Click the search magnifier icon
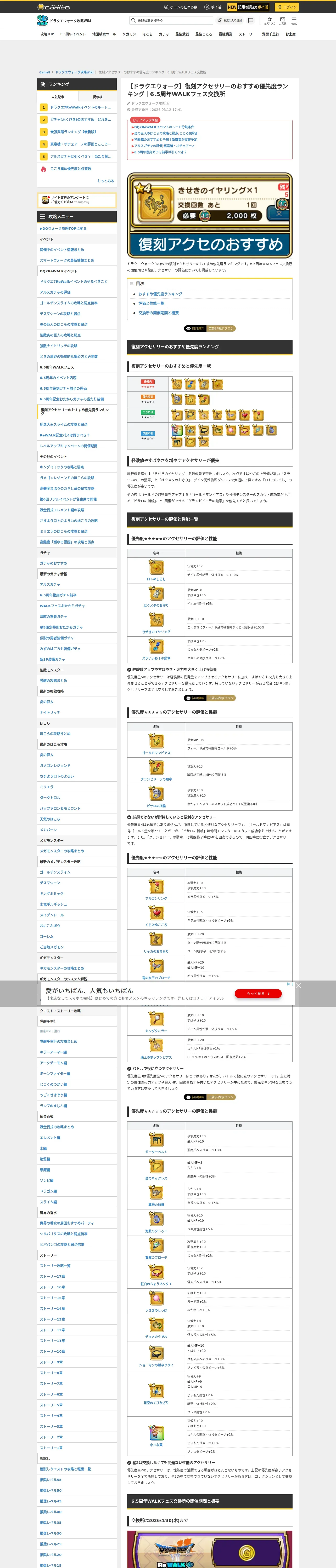Image resolution: width=336 pixels, height=1568 pixels. click(133, 21)
